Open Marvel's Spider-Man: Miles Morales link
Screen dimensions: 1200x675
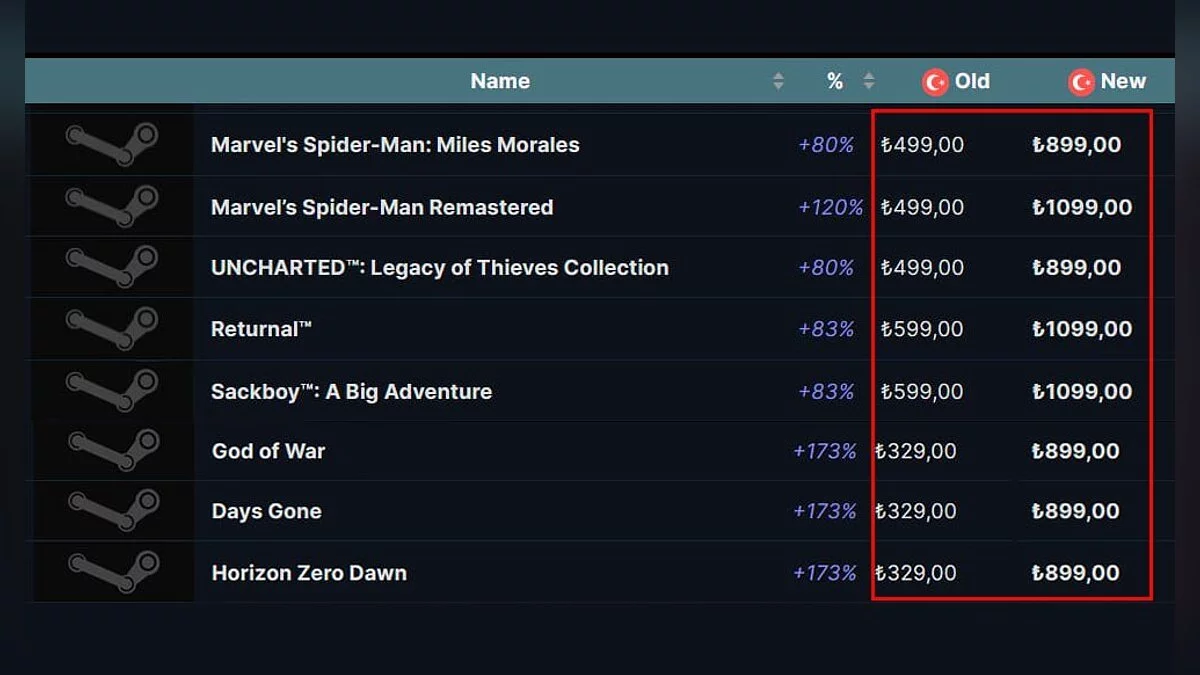pyautogui.click(x=395, y=145)
